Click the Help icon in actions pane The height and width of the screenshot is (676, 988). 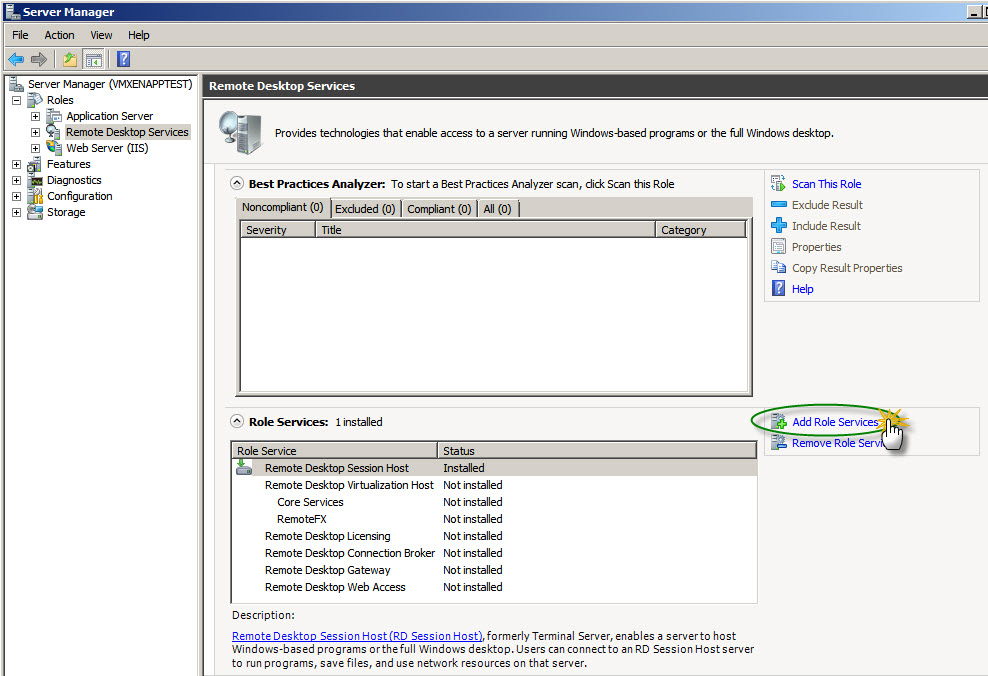point(779,289)
